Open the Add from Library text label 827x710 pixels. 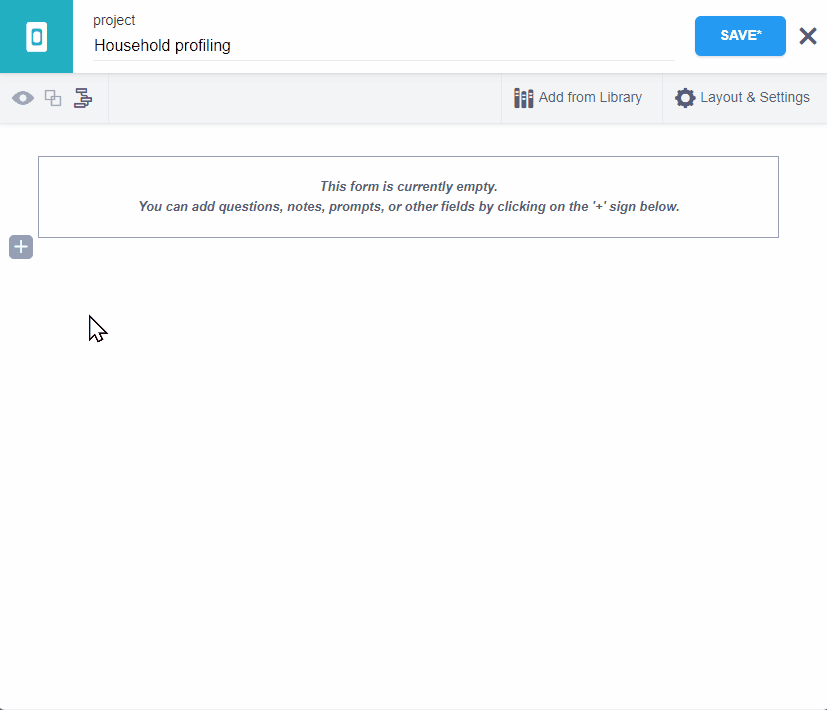(x=590, y=98)
